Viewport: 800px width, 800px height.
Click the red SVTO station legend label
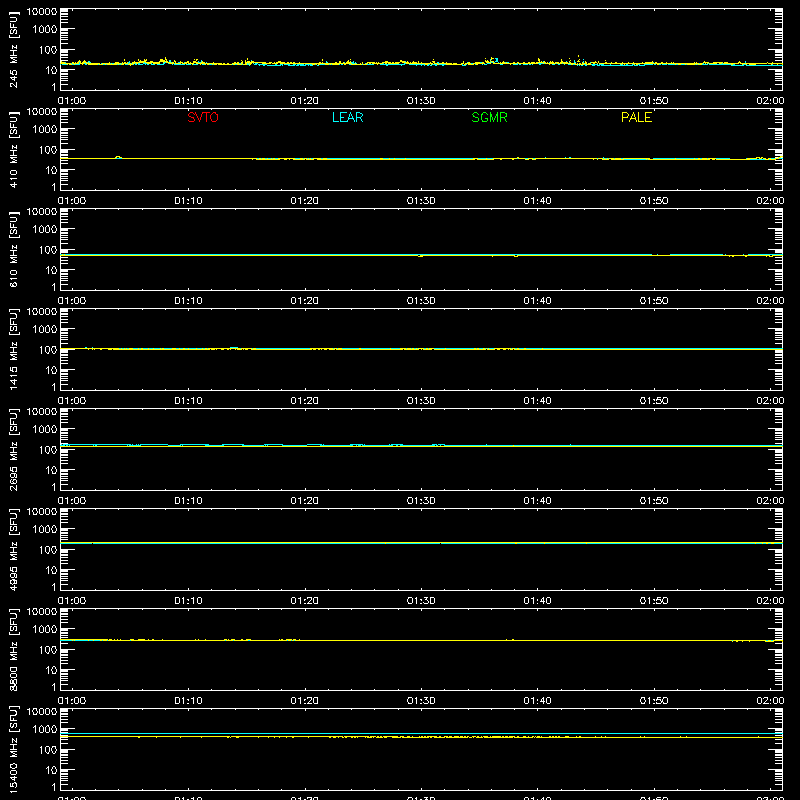click(x=203, y=117)
